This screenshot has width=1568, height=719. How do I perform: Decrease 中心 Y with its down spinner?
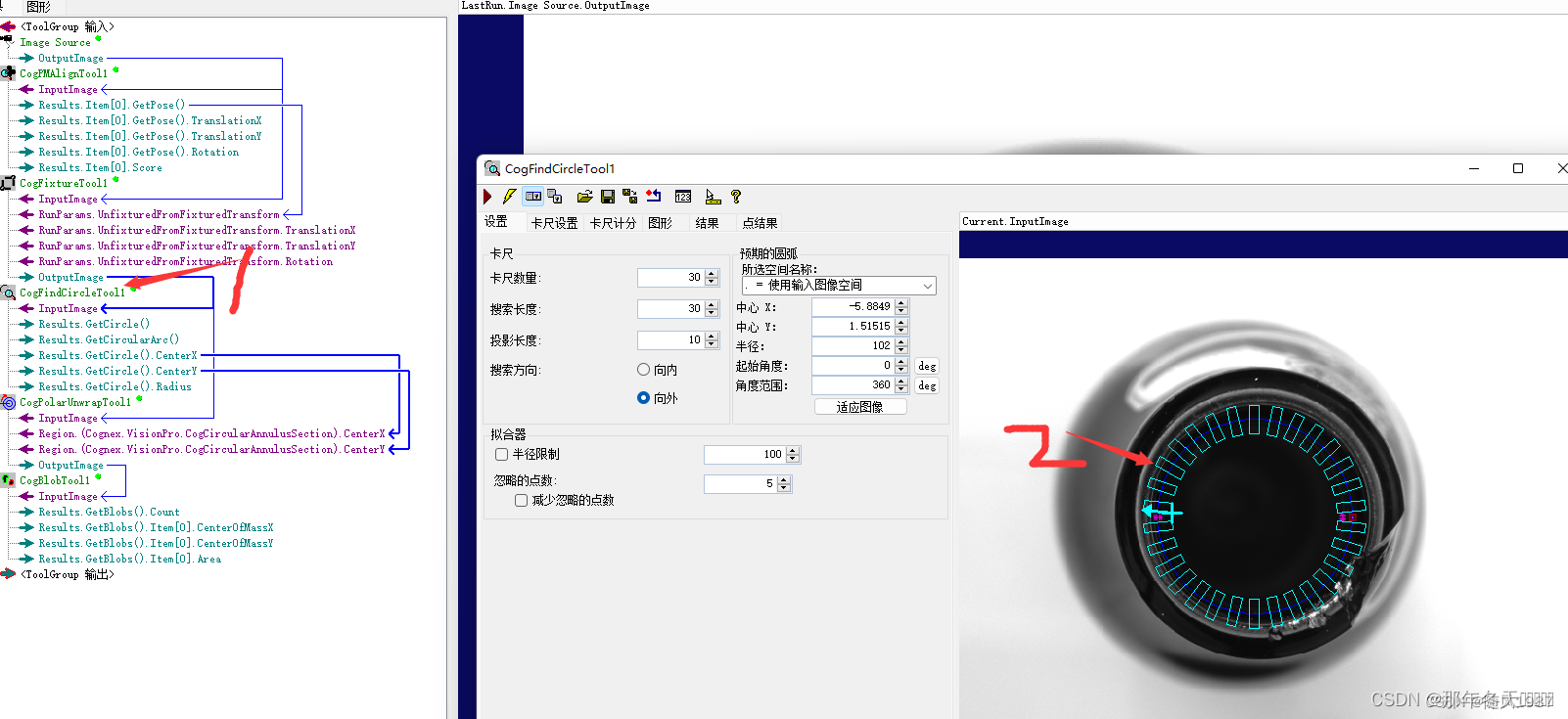point(901,331)
